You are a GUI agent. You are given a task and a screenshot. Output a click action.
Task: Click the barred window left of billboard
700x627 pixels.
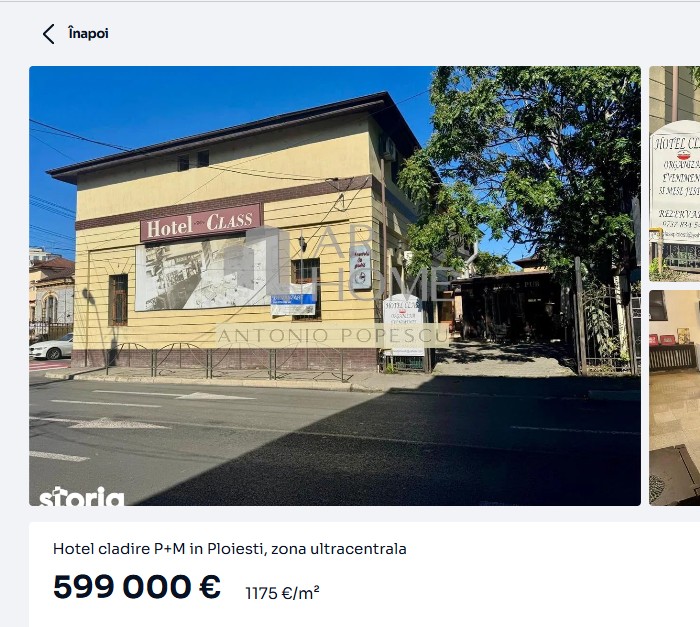(x=118, y=300)
